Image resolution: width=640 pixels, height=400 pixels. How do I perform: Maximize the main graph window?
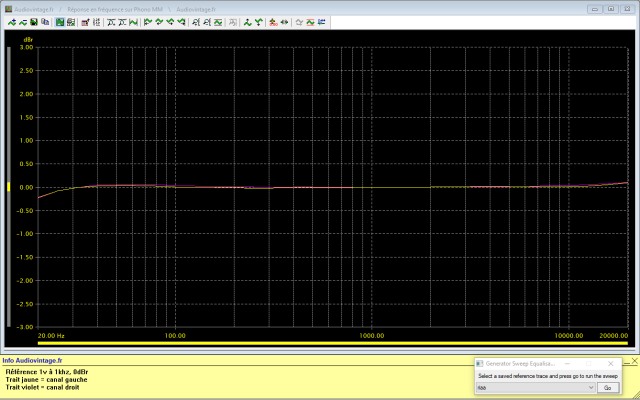(x=611, y=9)
